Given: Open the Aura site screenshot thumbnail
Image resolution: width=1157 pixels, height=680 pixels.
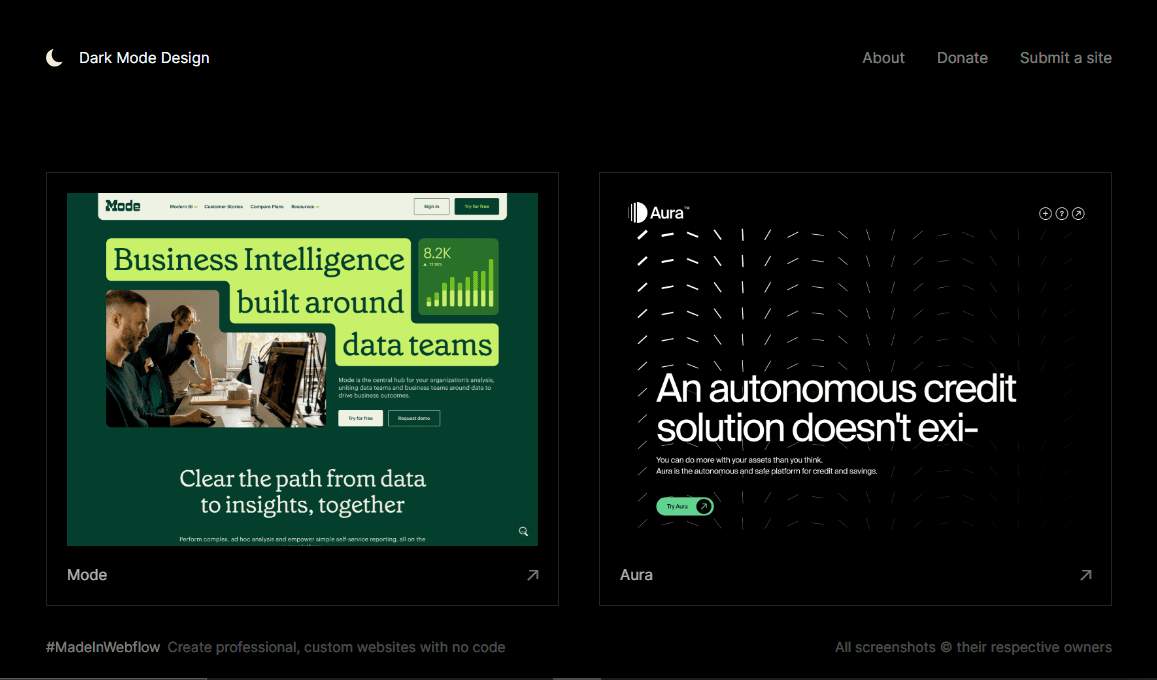Looking at the screenshot, I should tap(855, 370).
